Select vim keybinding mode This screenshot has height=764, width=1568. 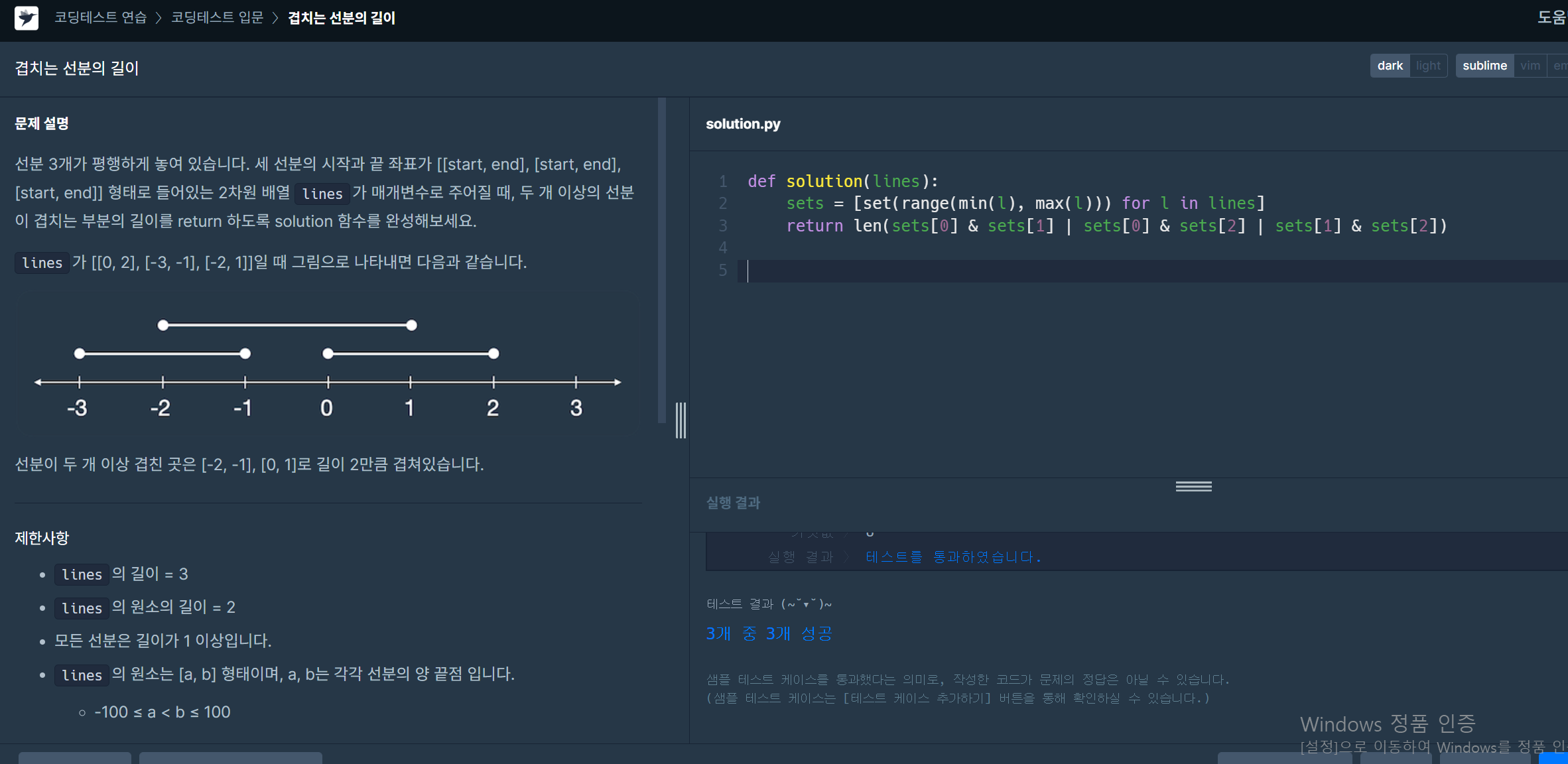[x=1530, y=66]
